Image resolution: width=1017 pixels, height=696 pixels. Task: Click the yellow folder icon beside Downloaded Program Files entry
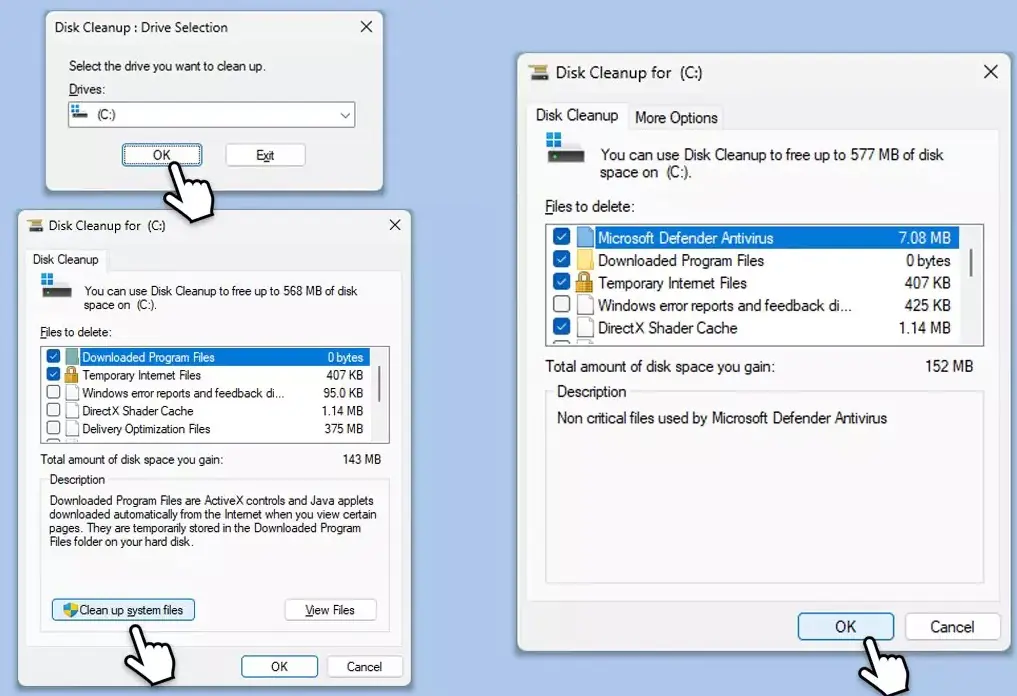[585, 260]
